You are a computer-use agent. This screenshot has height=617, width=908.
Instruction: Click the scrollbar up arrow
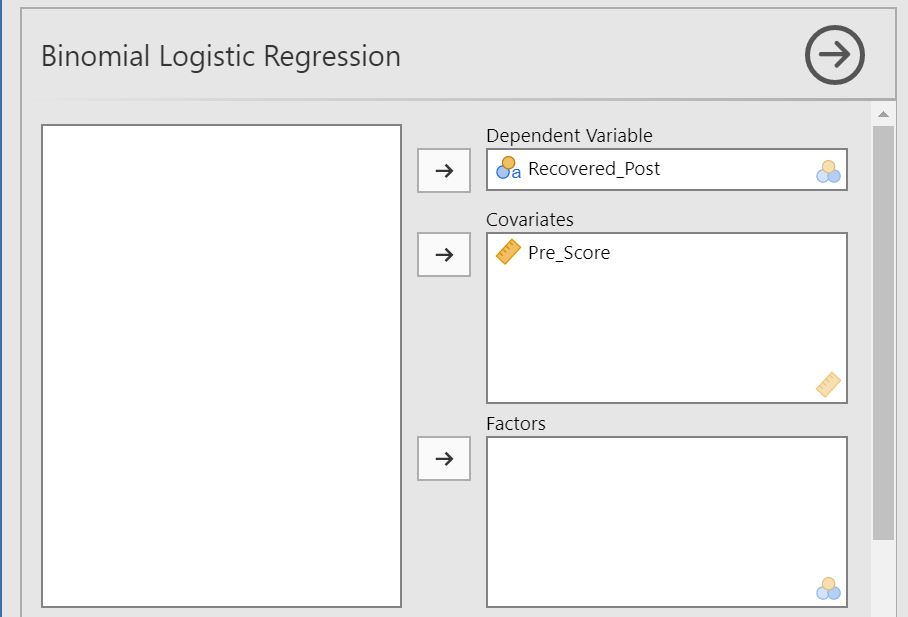tap(883, 114)
